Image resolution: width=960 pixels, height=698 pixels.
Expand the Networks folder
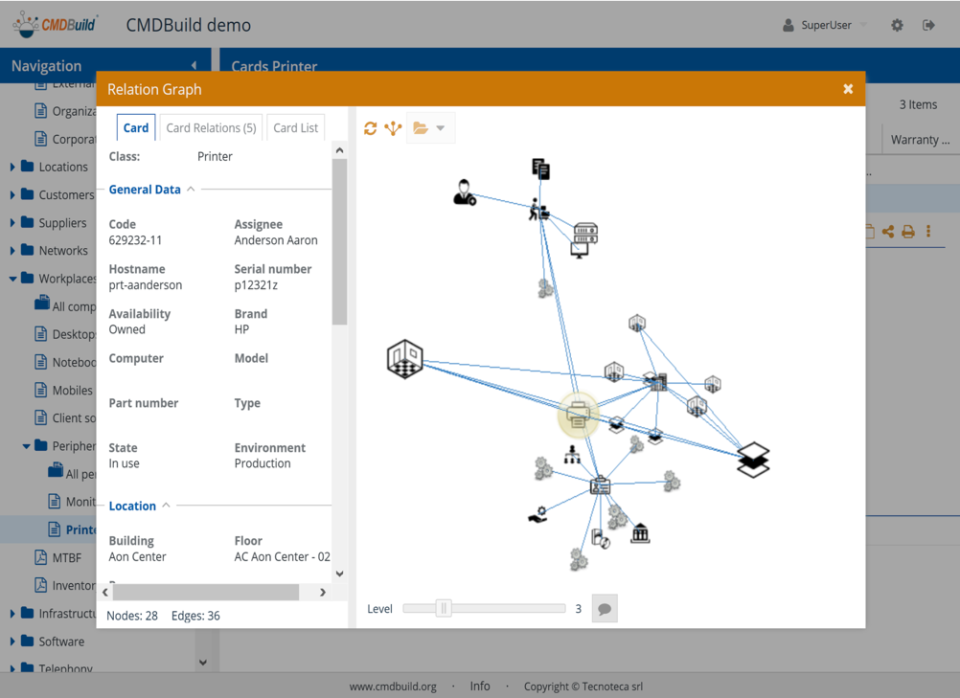[12, 250]
